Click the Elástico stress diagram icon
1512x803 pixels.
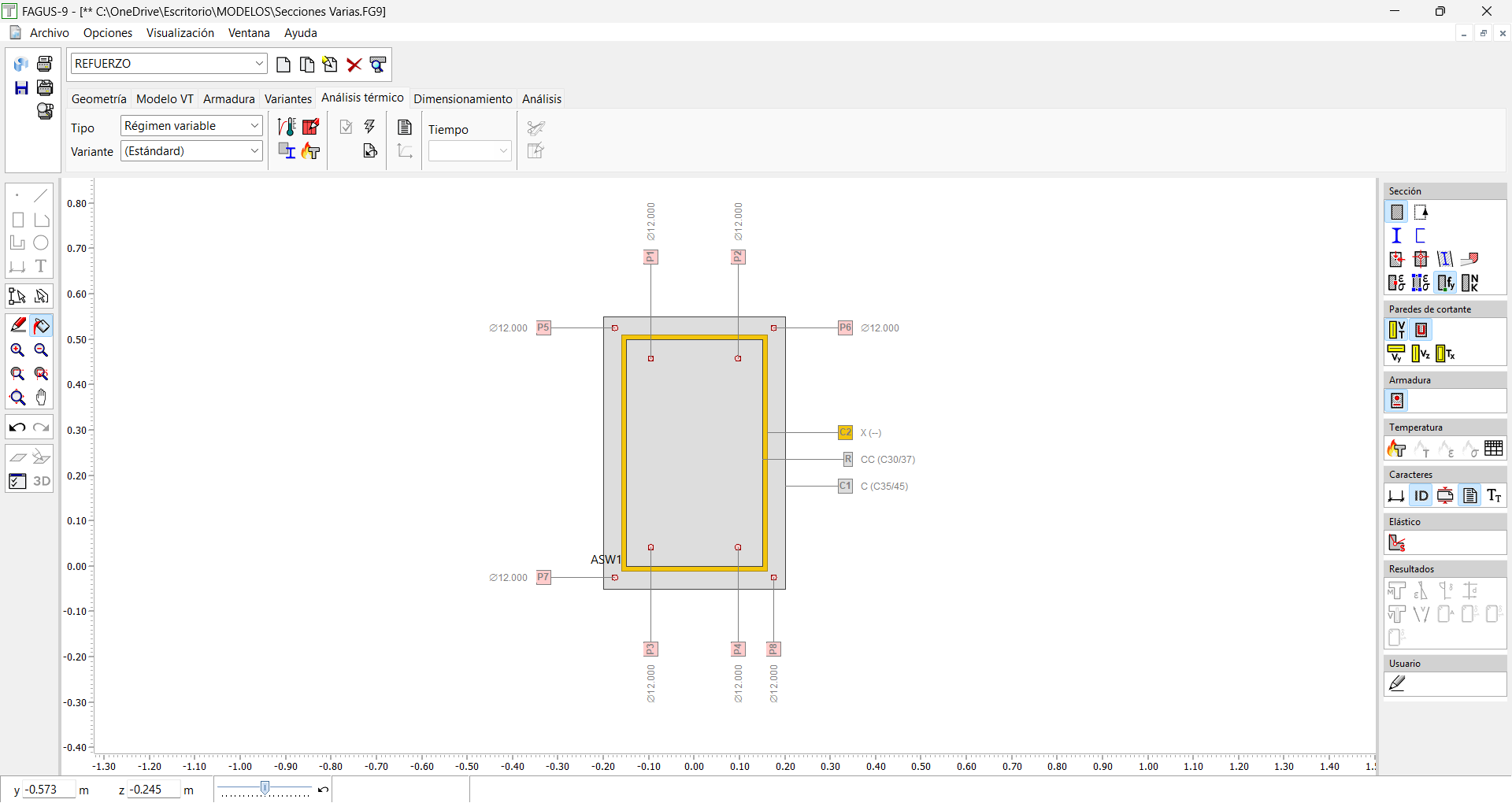pos(1397,543)
